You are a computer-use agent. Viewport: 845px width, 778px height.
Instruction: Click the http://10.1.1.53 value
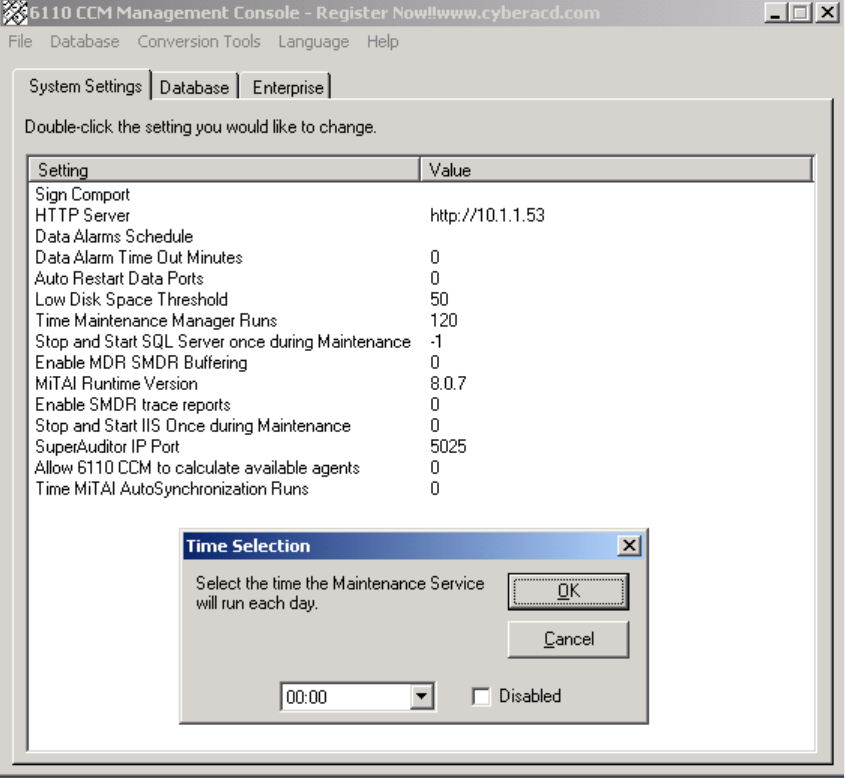(487, 216)
